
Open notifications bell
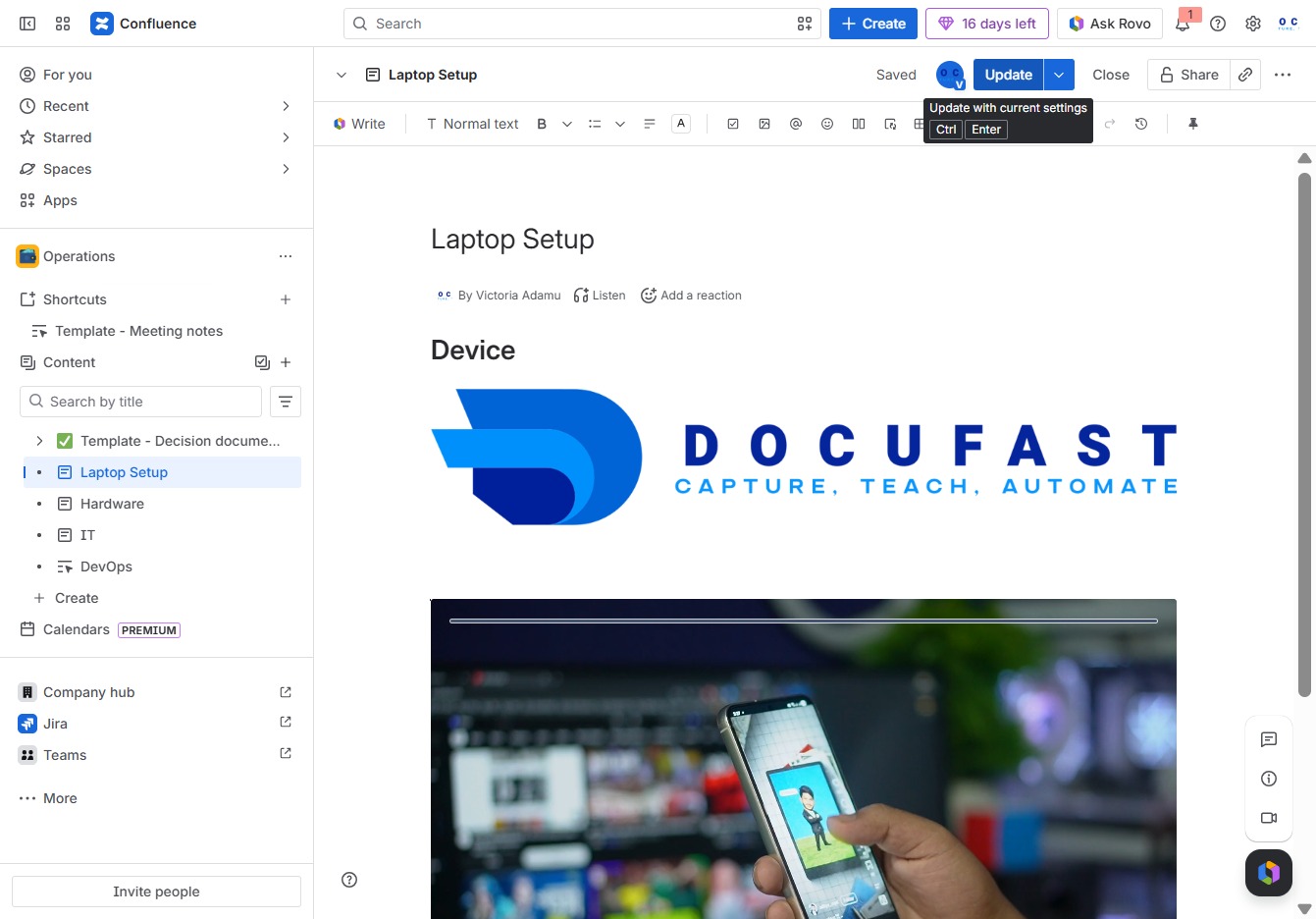pos(1183,24)
